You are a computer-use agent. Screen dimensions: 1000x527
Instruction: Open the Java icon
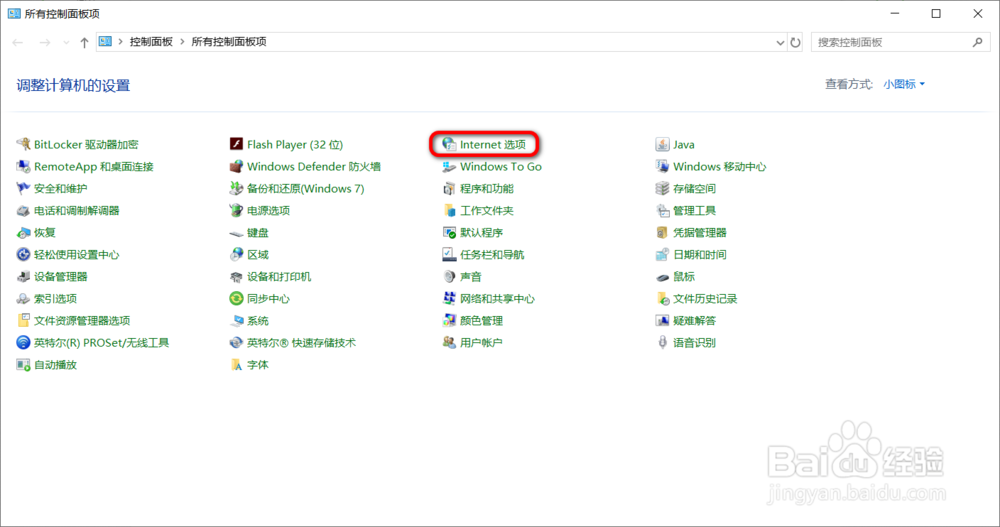point(663,144)
